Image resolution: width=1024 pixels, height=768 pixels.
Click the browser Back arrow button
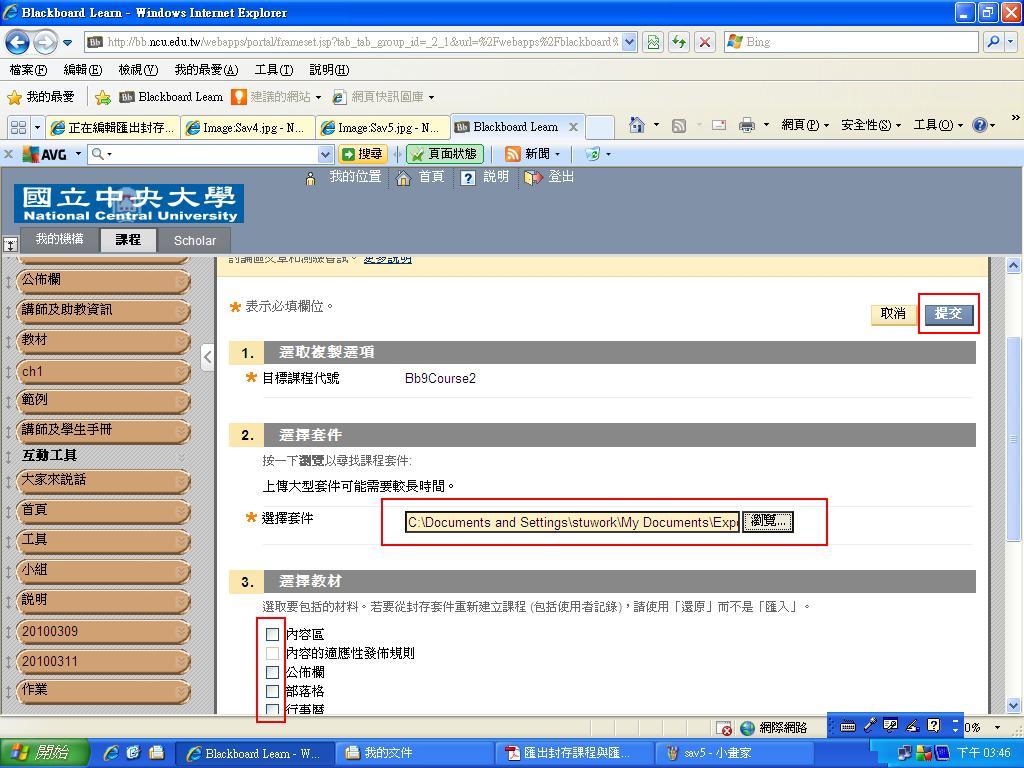click(18, 42)
